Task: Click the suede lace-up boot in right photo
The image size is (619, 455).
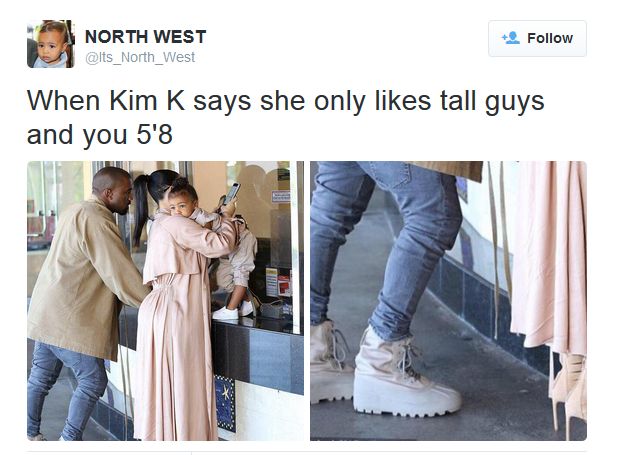Action: tap(407, 373)
